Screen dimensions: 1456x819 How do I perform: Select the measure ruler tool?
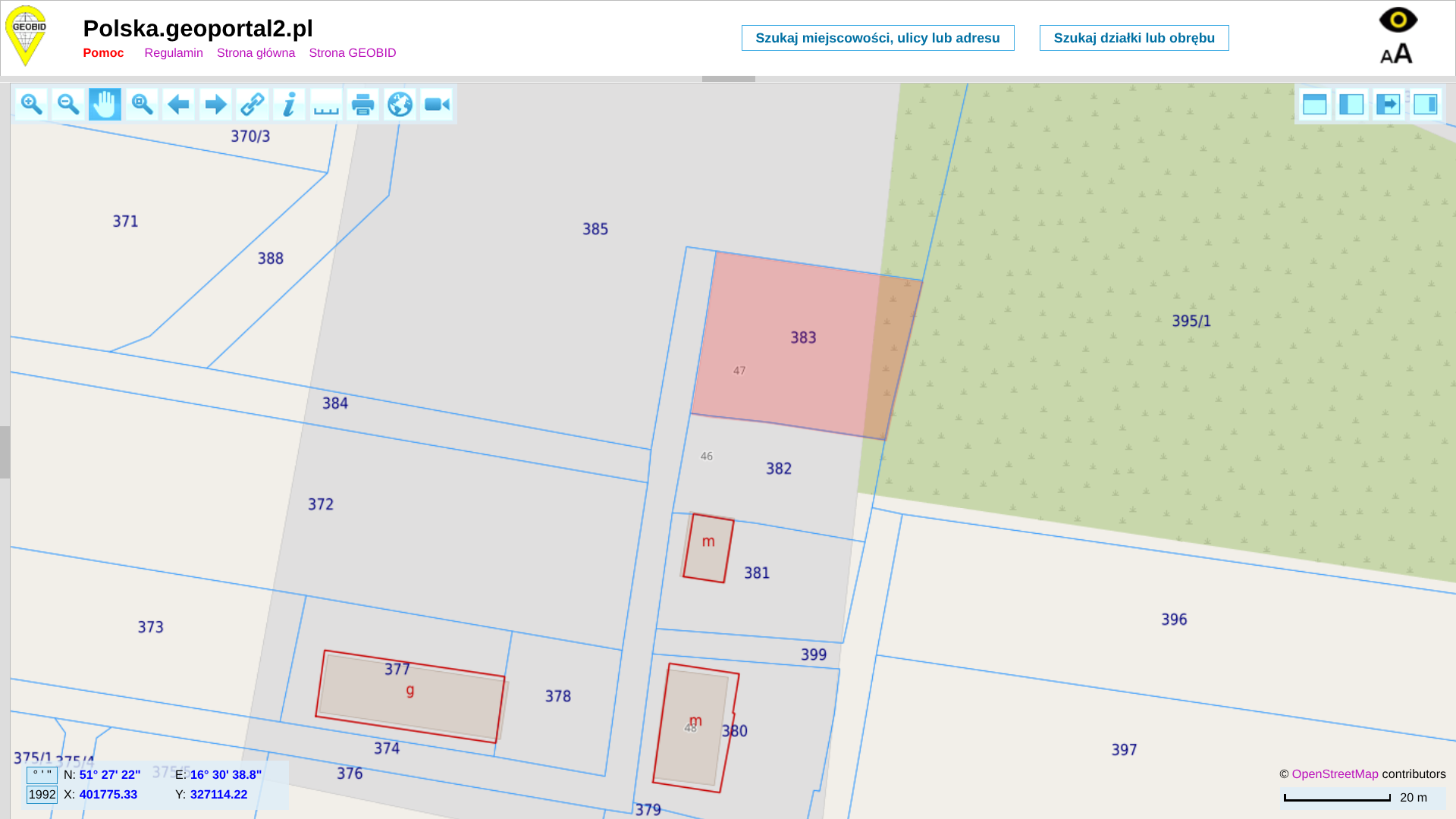(326, 104)
